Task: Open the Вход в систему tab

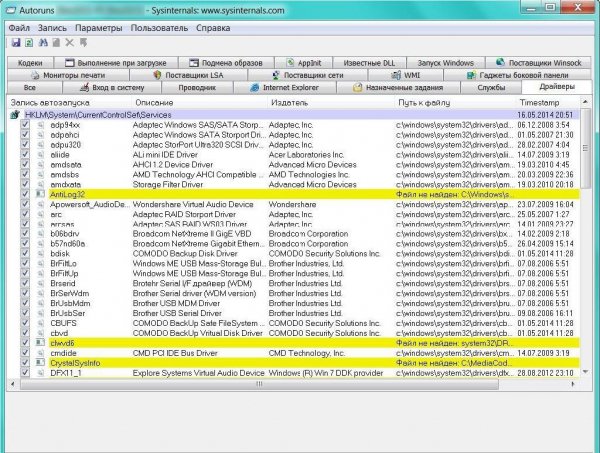Action: tap(112, 88)
